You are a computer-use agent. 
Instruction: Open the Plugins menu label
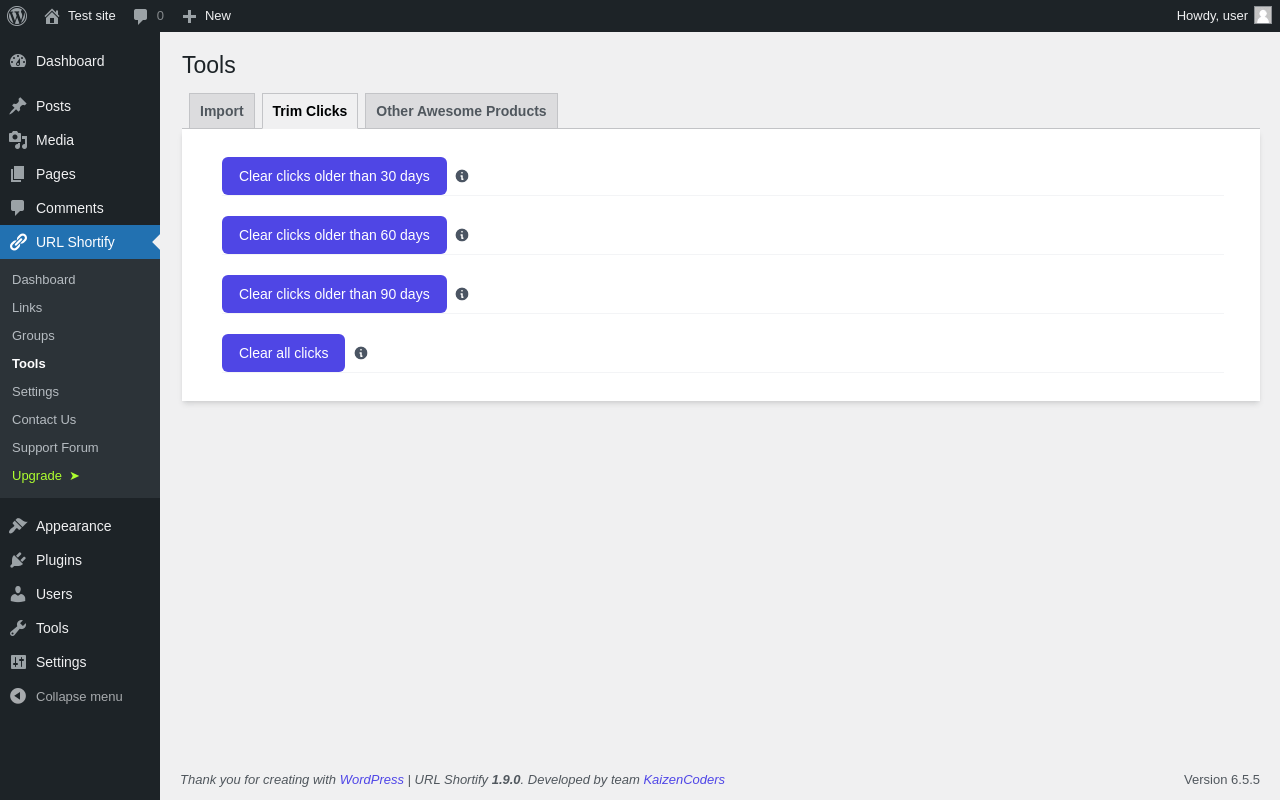pos(59,560)
